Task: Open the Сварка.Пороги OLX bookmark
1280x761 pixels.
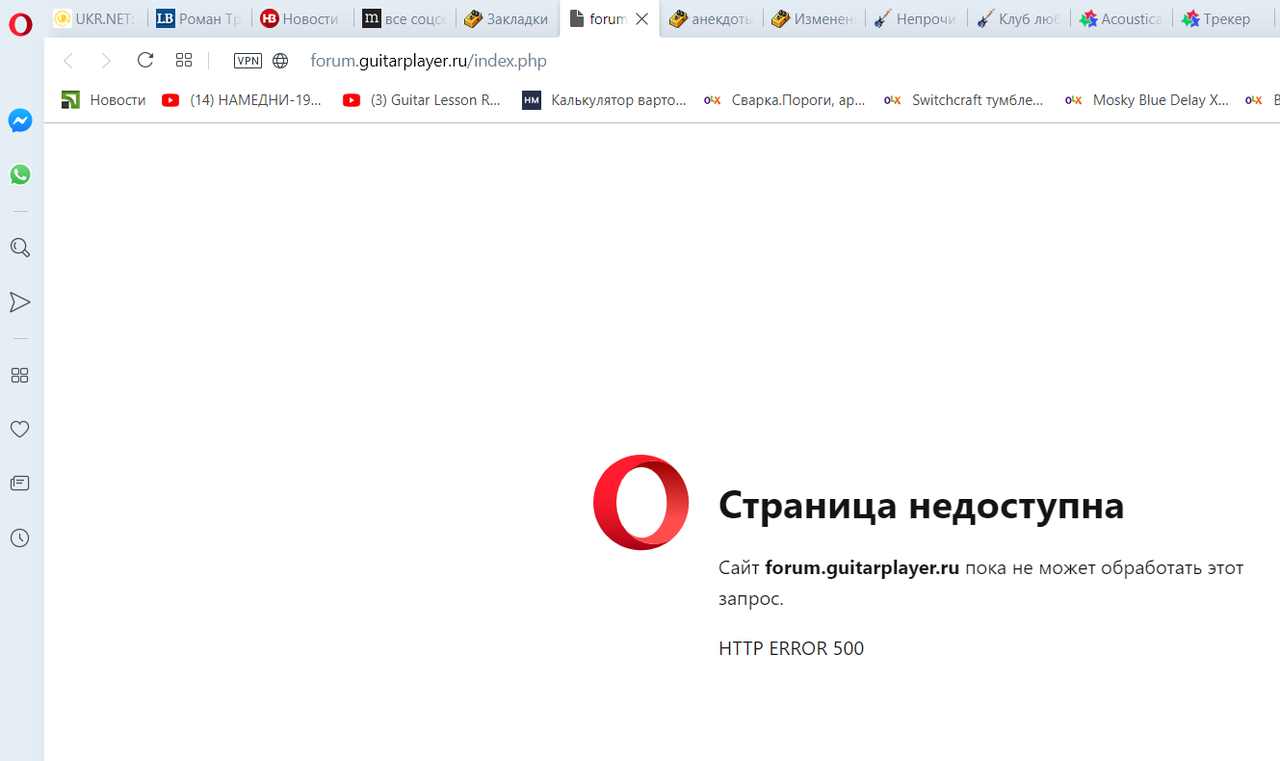Action: pos(785,100)
